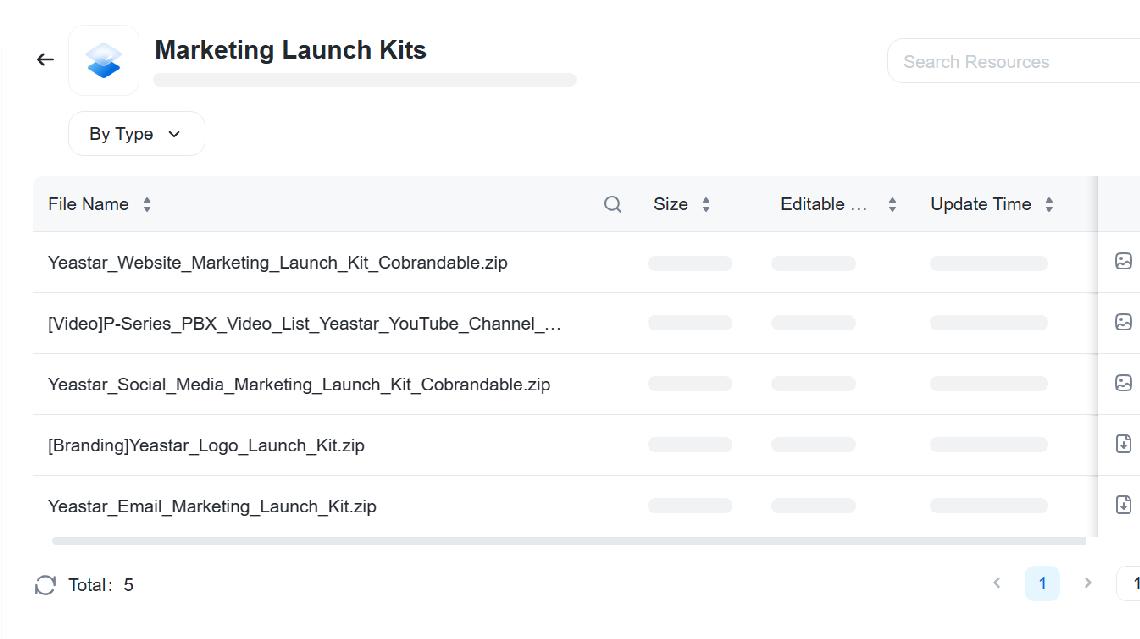Download icon for Email Marketing Launch Kit row
The width and height of the screenshot is (1140, 639).
coord(1123,504)
